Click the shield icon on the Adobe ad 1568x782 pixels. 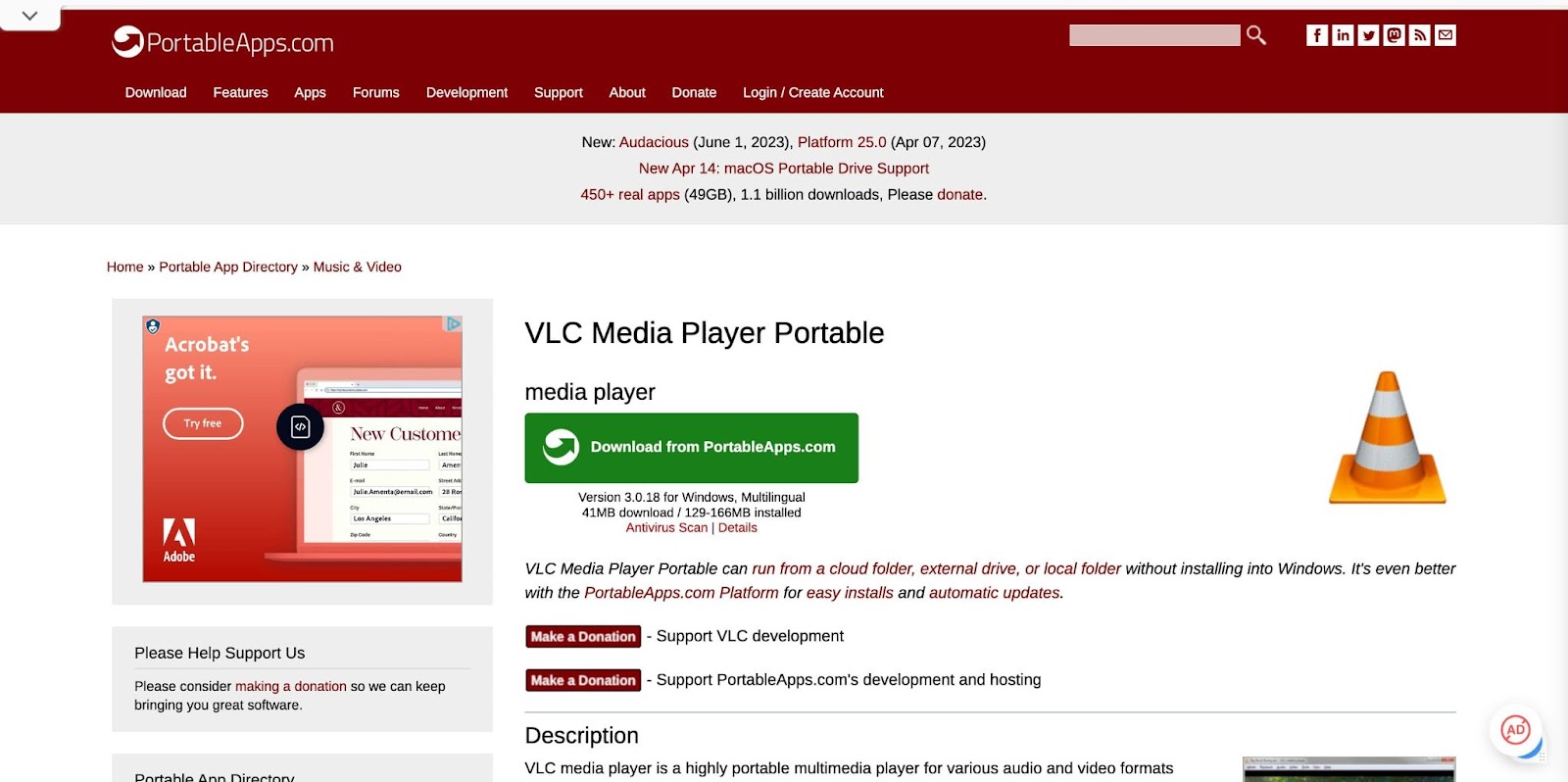153,326
